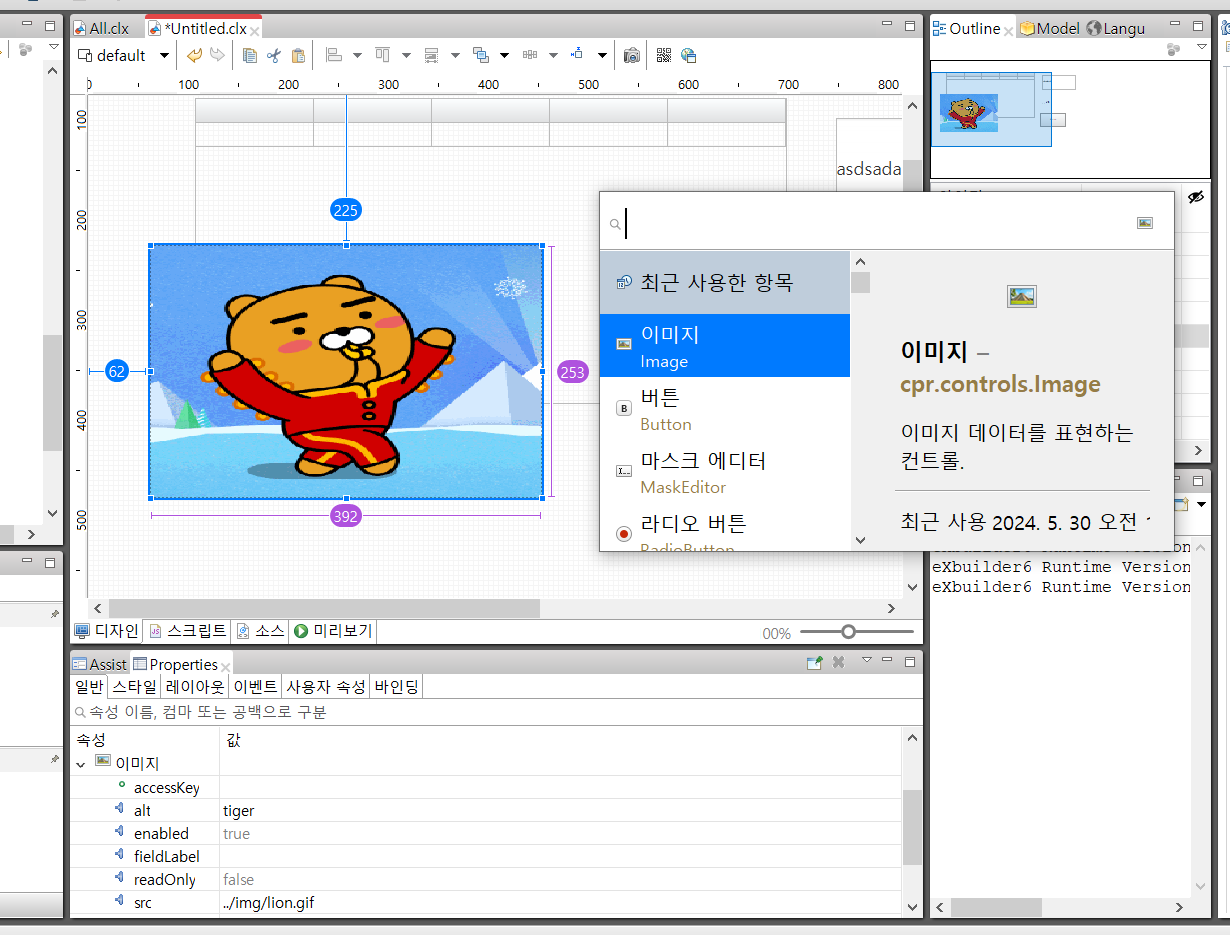Toggle the crossed-eye visibility icon in Outline
The height and width of the screenshot is (935, 1230).
(1195, 197)
